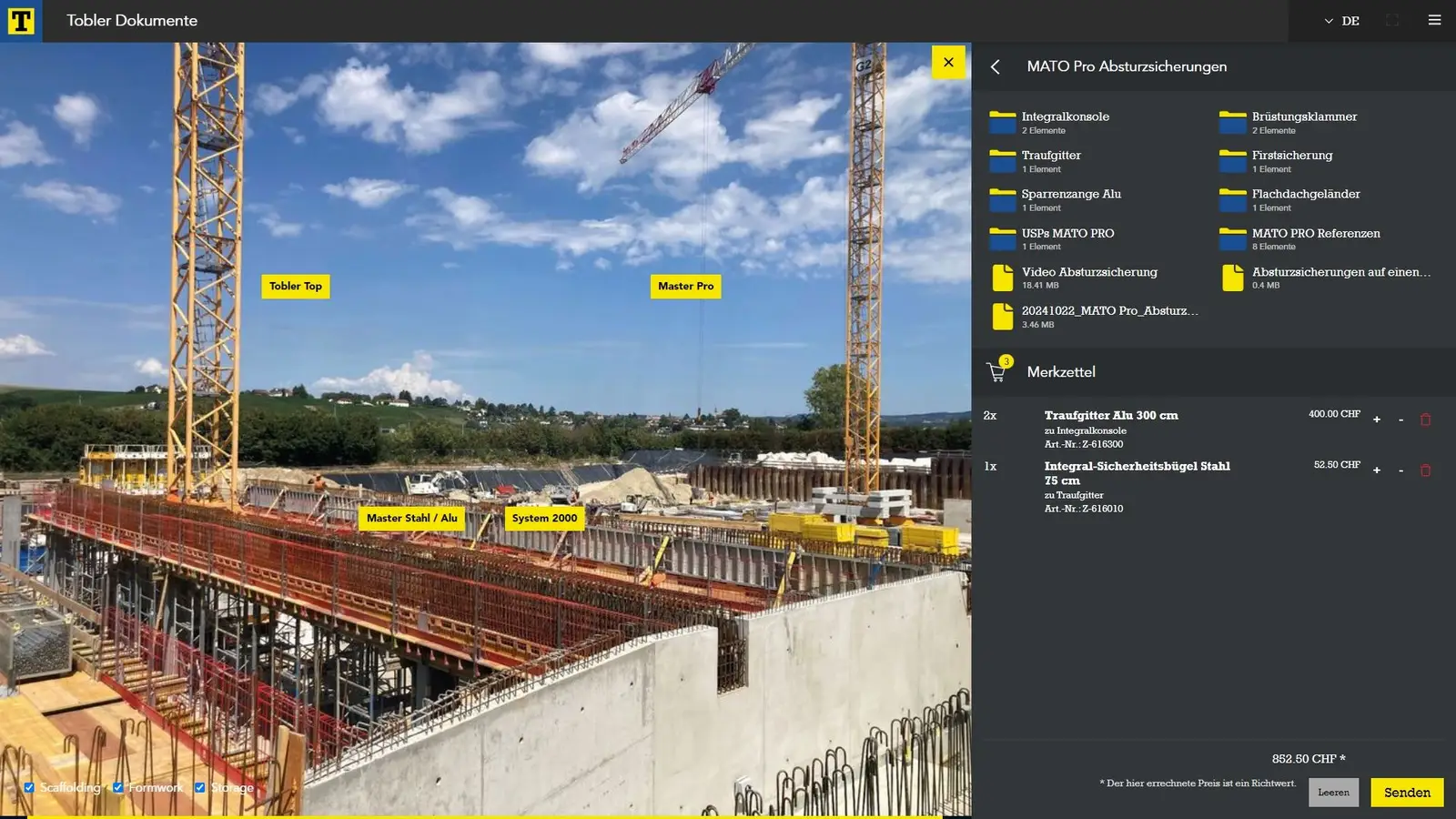The width and height of the screenshot is (1456, 819).
Task: Open the Brüstungsklammer folder icon
Action: point(1232,122)
